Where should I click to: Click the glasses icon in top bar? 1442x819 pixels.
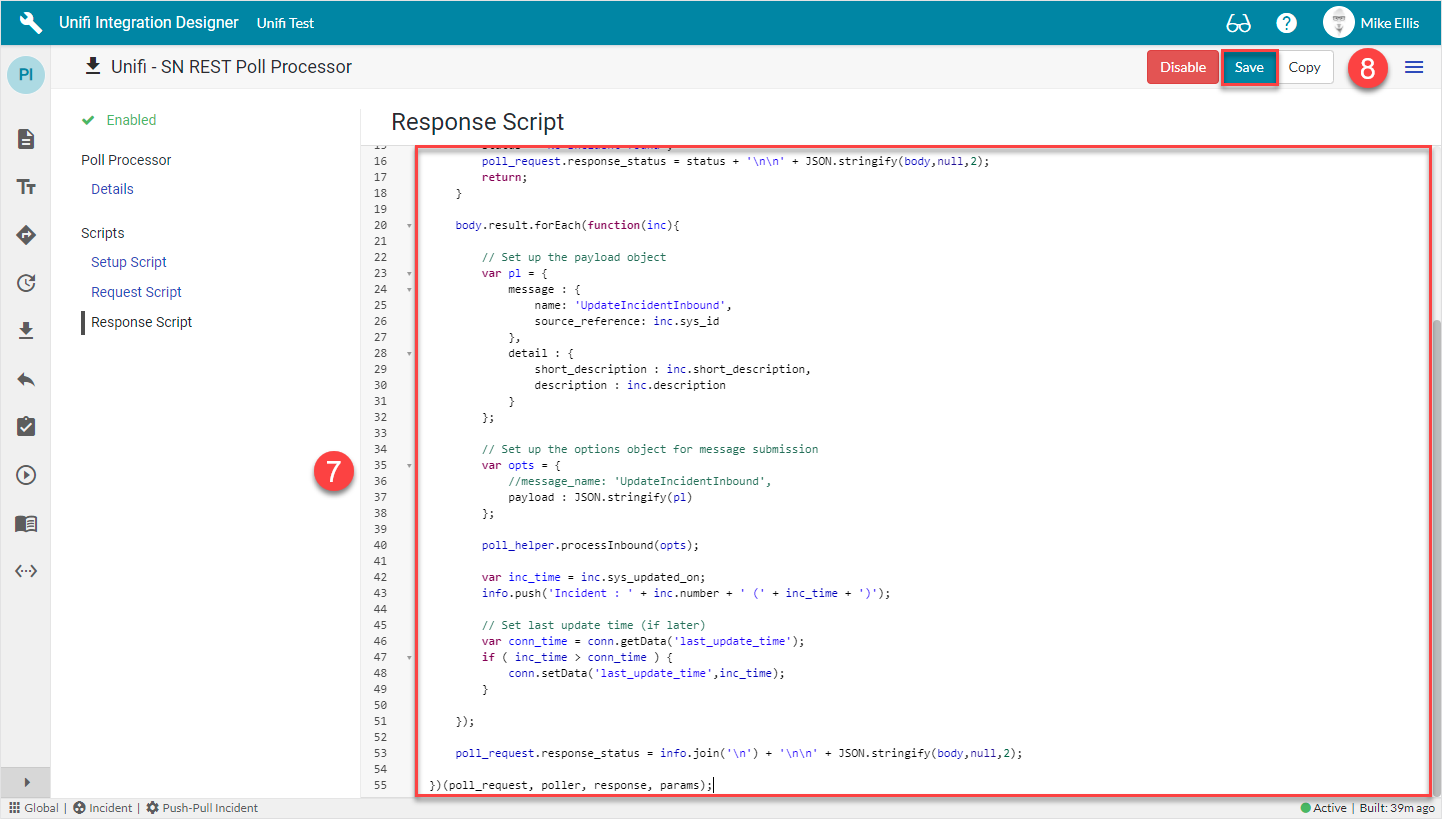[1238, 23]
